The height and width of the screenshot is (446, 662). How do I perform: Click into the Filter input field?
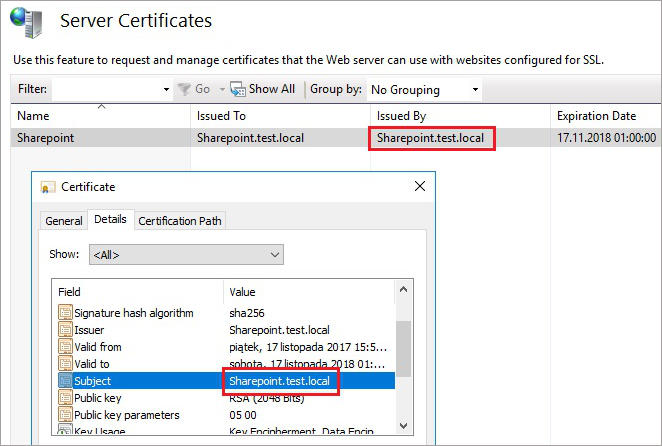click(106, 90)
